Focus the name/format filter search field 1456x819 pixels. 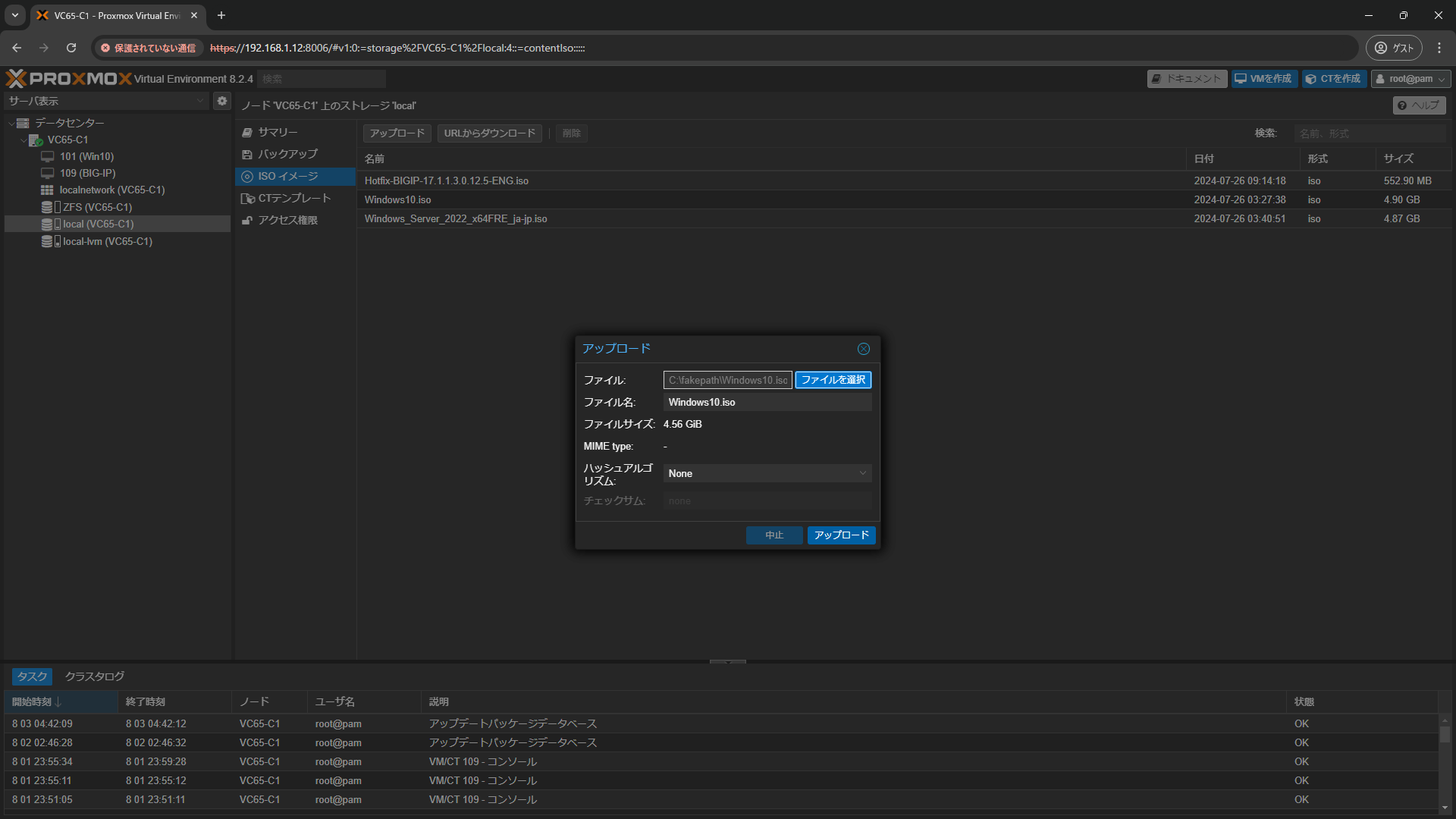(1370, 133)
